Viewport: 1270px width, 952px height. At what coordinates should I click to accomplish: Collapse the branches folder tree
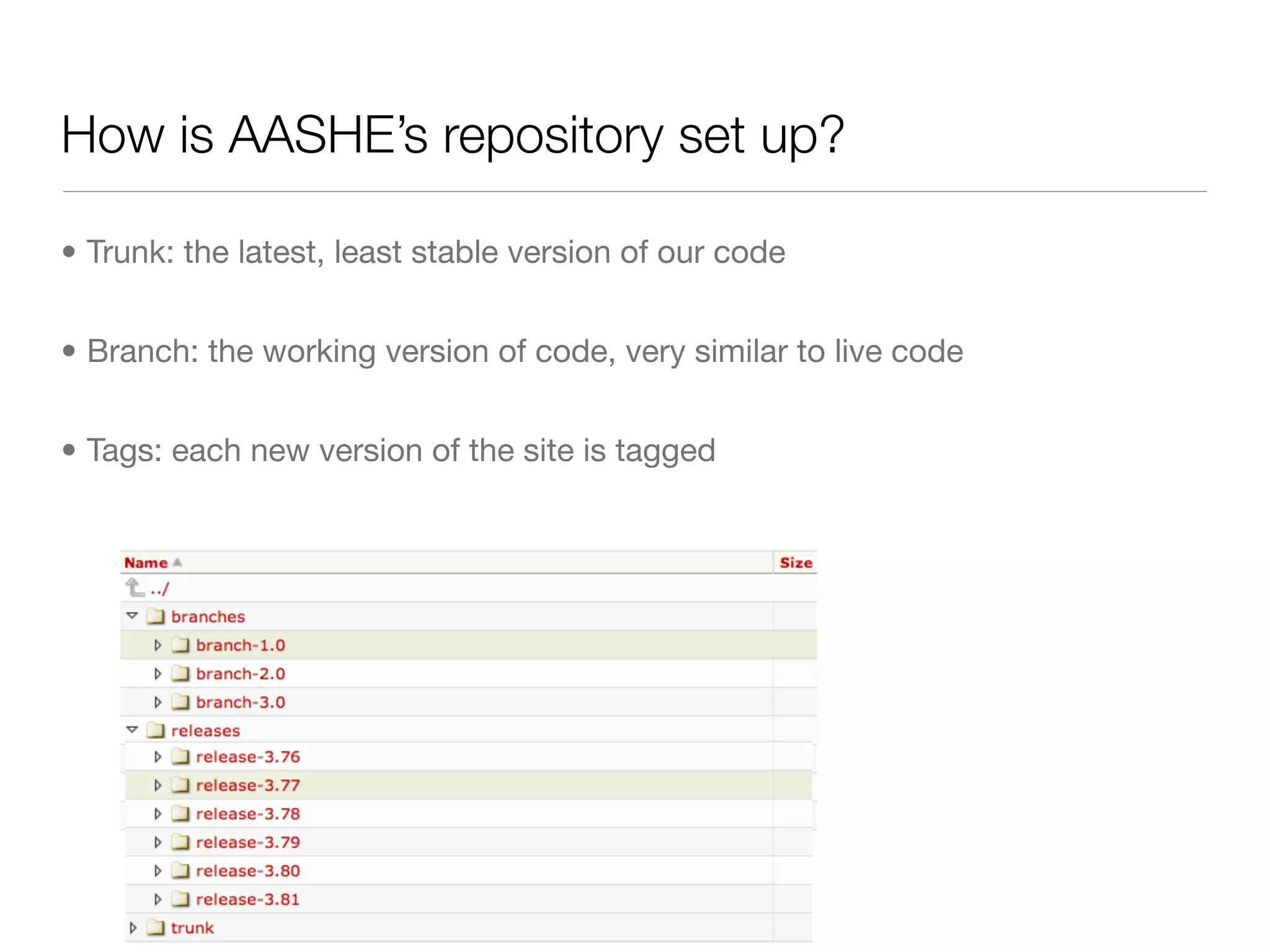point(132,616)
